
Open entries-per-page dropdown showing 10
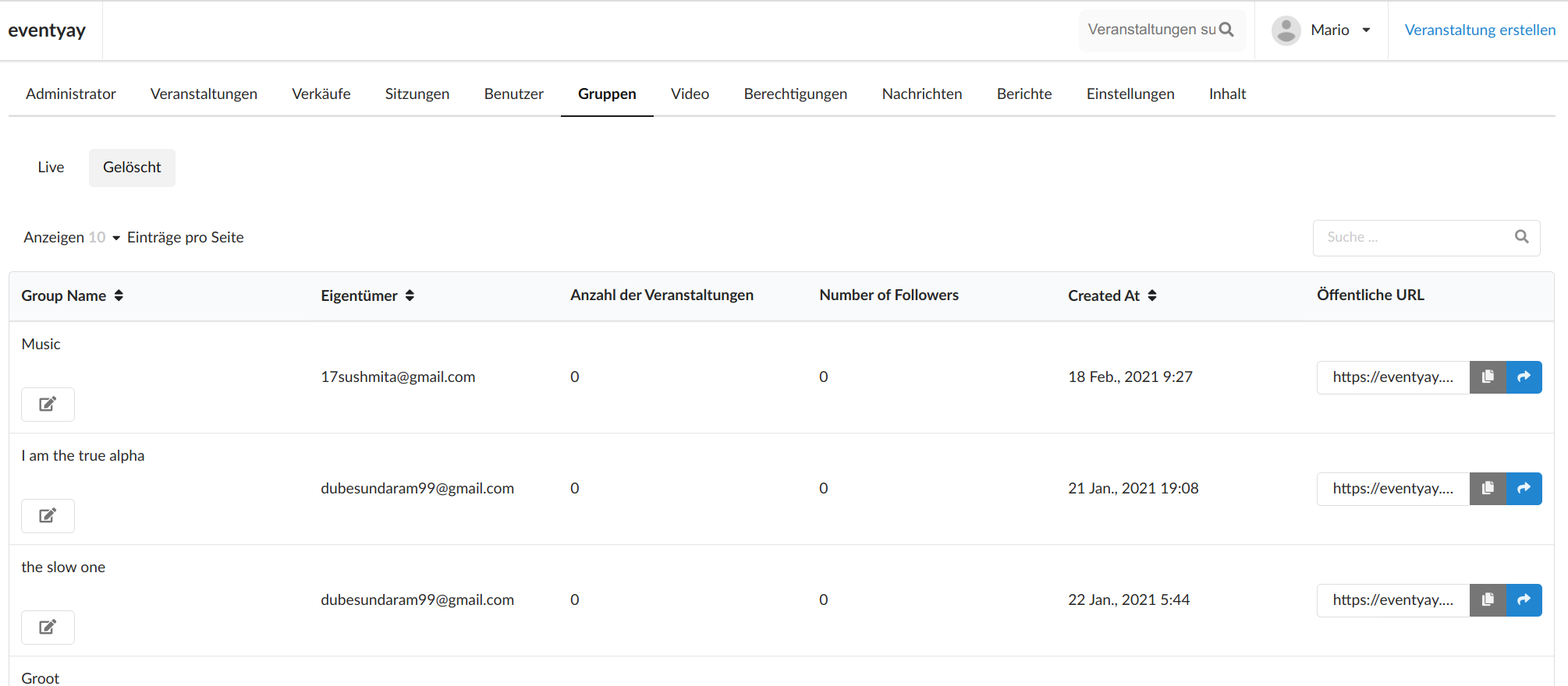(x=105, y=238)
